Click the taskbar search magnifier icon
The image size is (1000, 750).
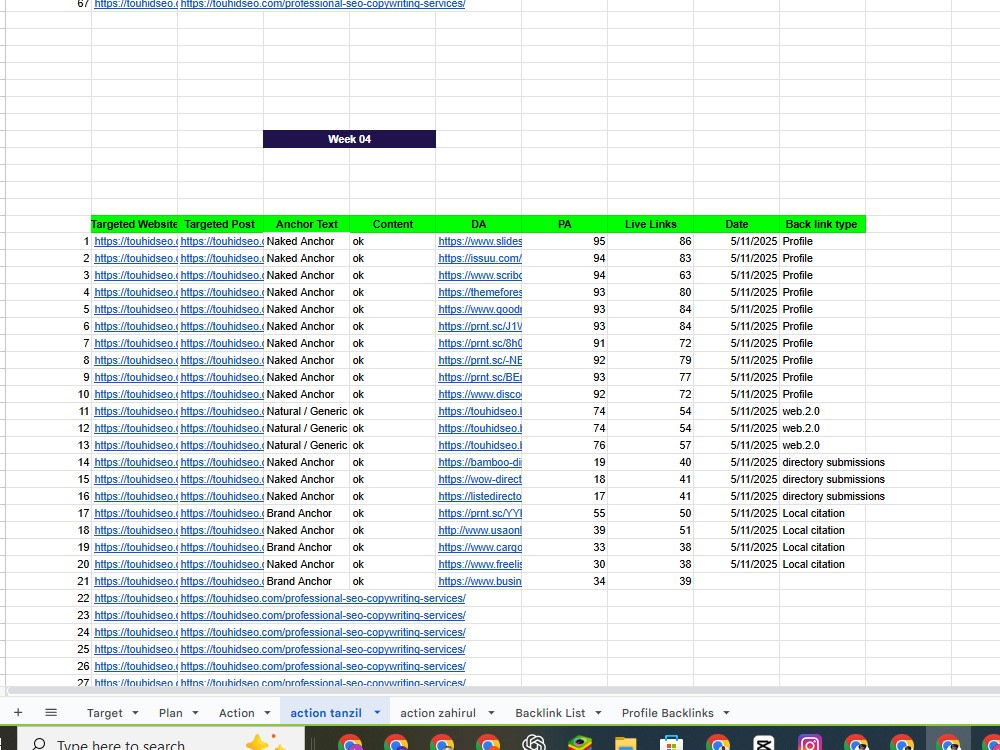(x=39, y=744)
